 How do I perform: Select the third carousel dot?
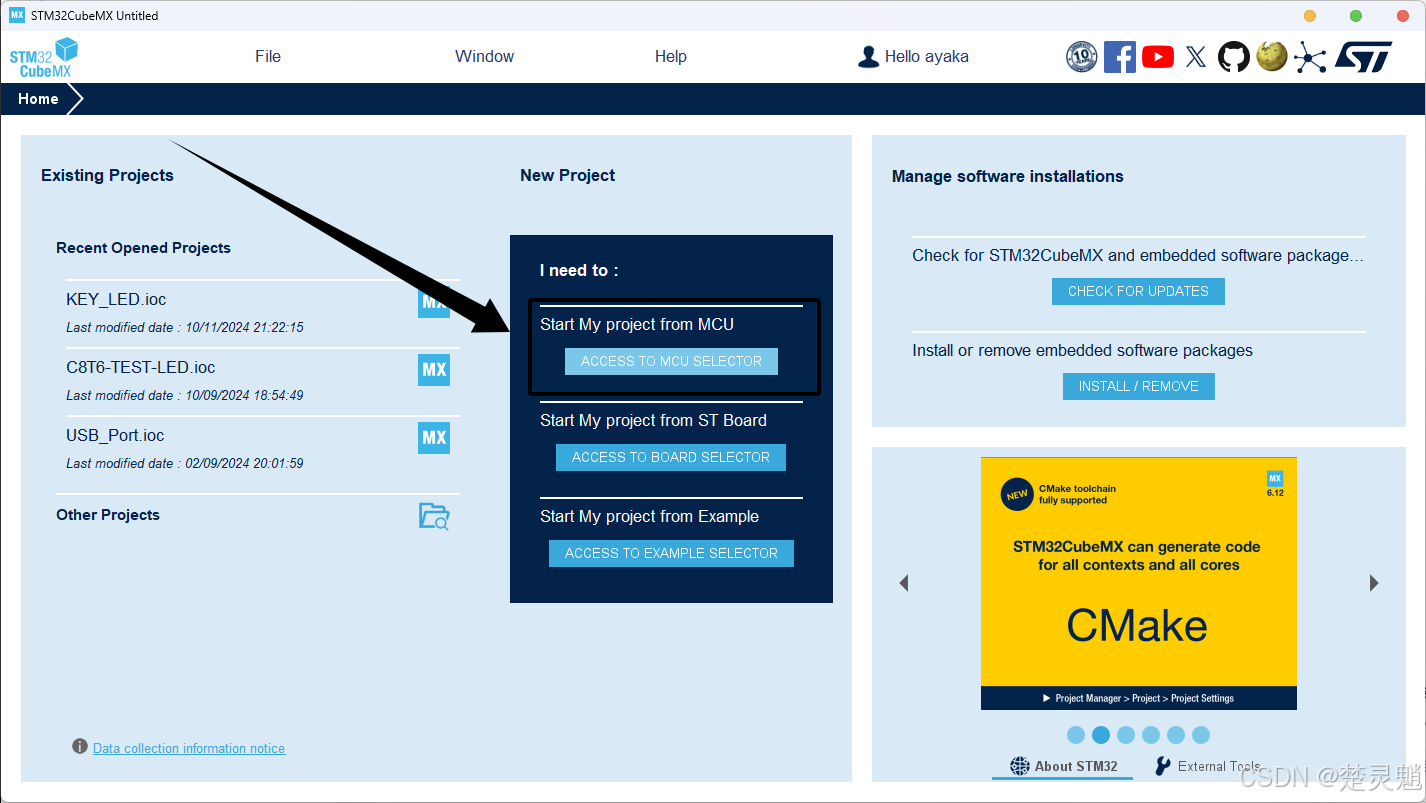(1126, 735)
